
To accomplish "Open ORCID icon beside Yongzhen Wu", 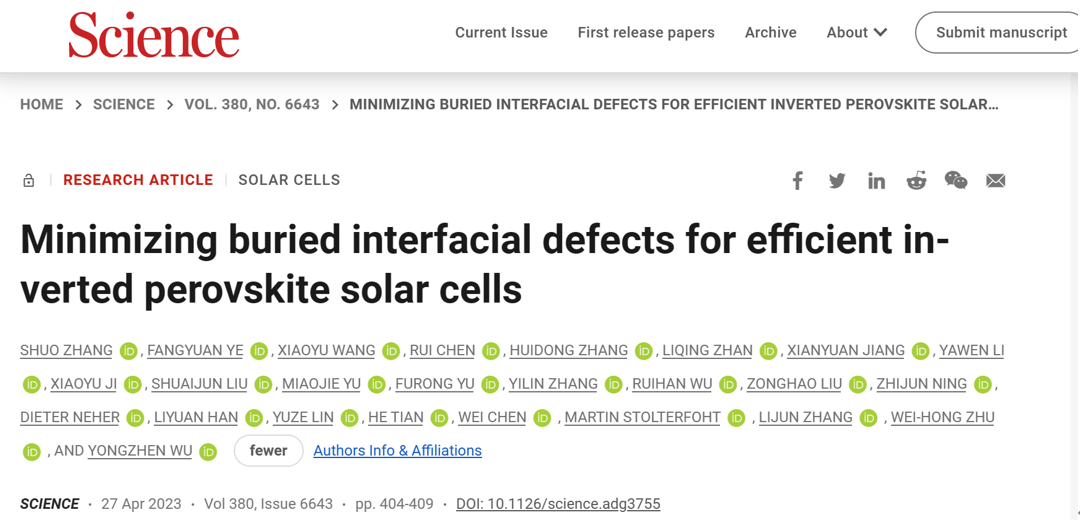I will (x=208, y=452).
